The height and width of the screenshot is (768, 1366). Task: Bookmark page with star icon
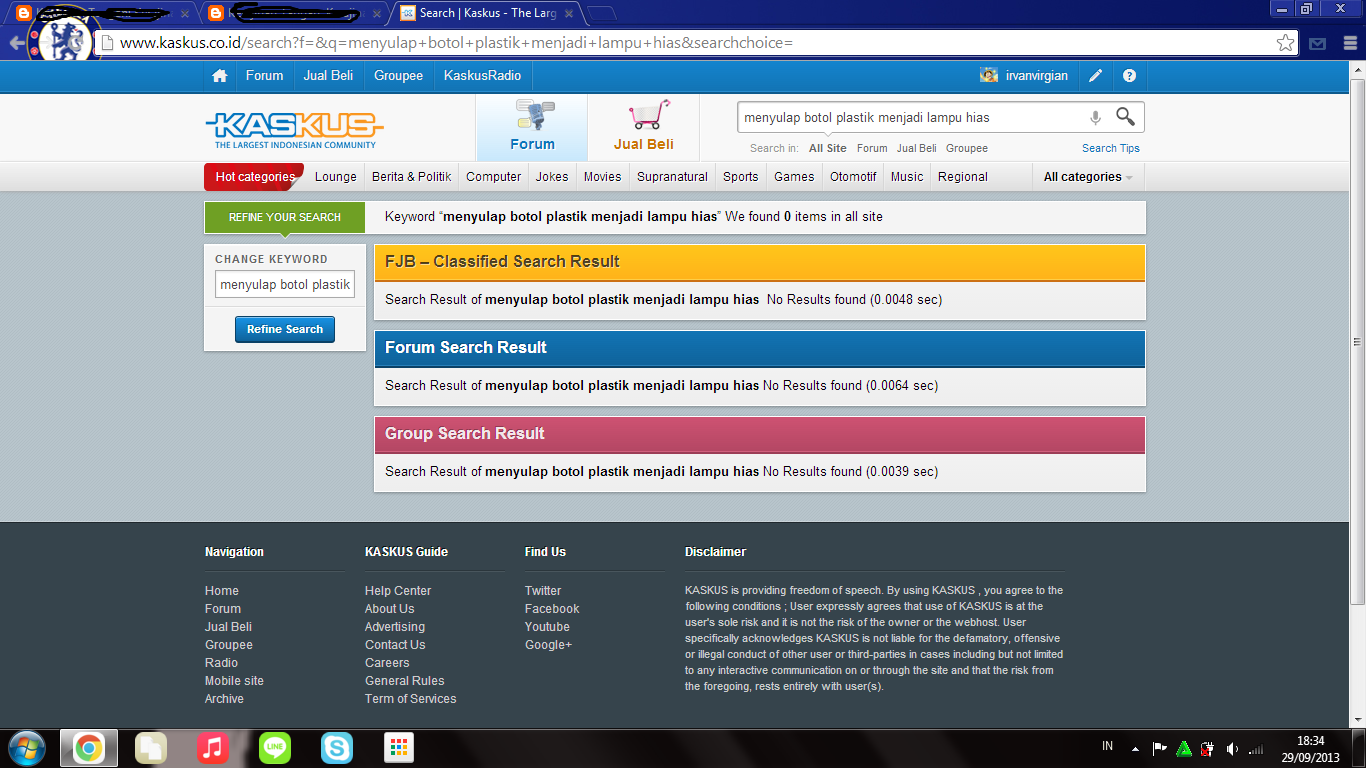[x=1285, y=43]
